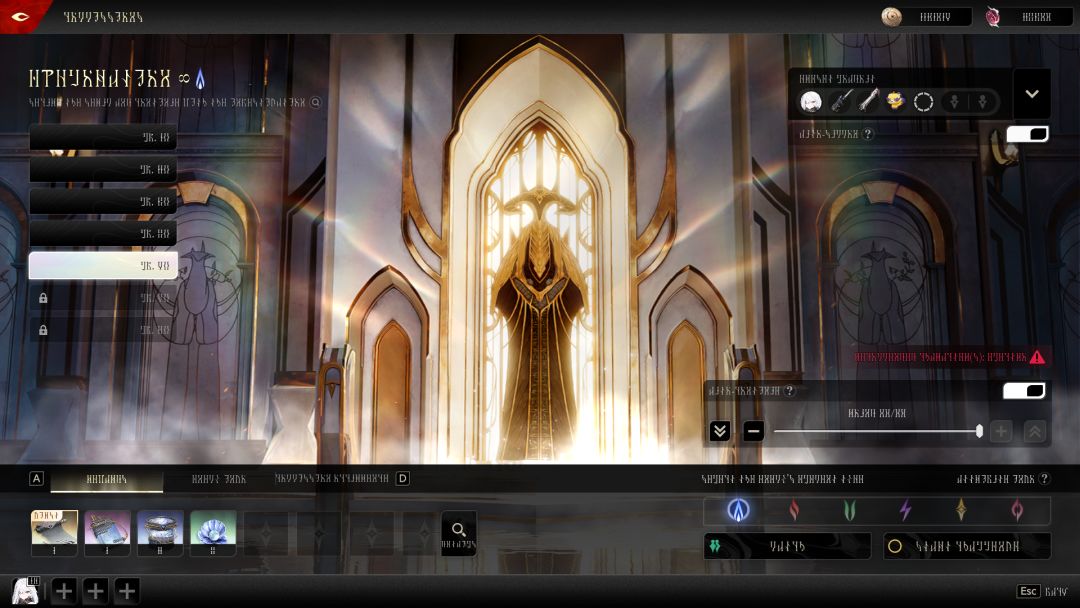Click the character portrait in bottom bar
The image size is (1080, 608).
click(26, 591)
